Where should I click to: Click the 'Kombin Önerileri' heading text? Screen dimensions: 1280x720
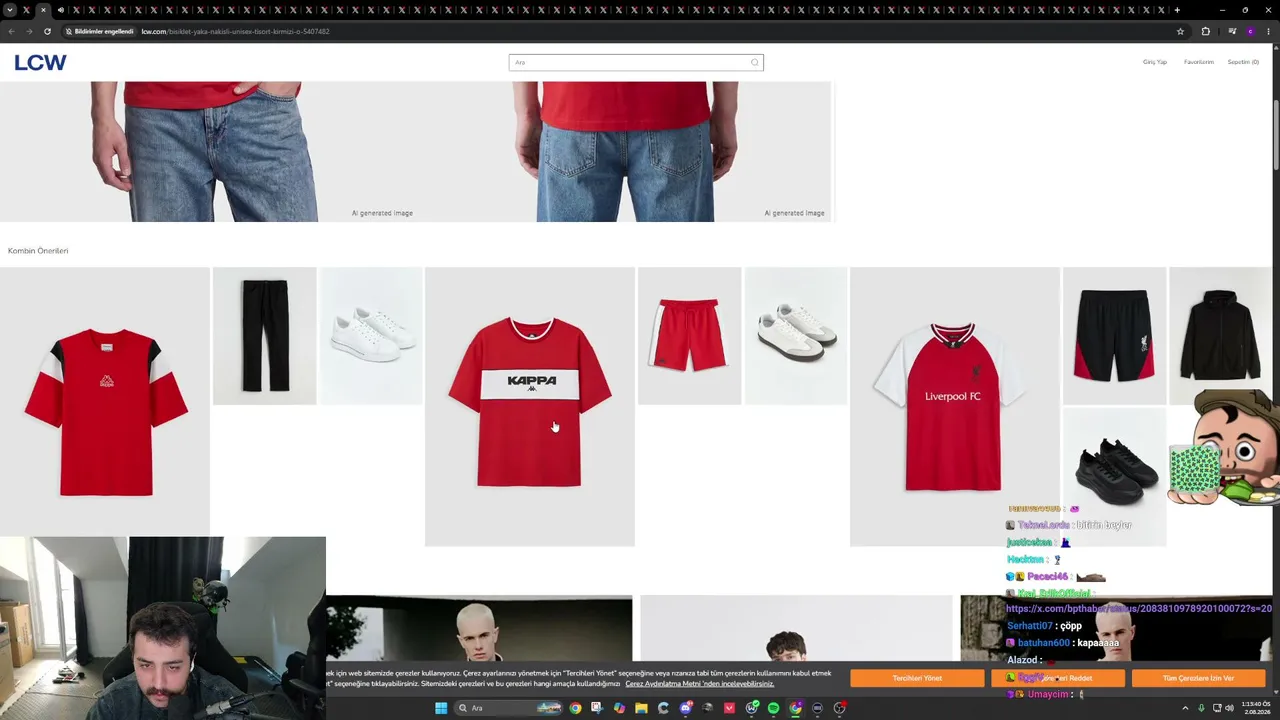(x=38, y=251)
